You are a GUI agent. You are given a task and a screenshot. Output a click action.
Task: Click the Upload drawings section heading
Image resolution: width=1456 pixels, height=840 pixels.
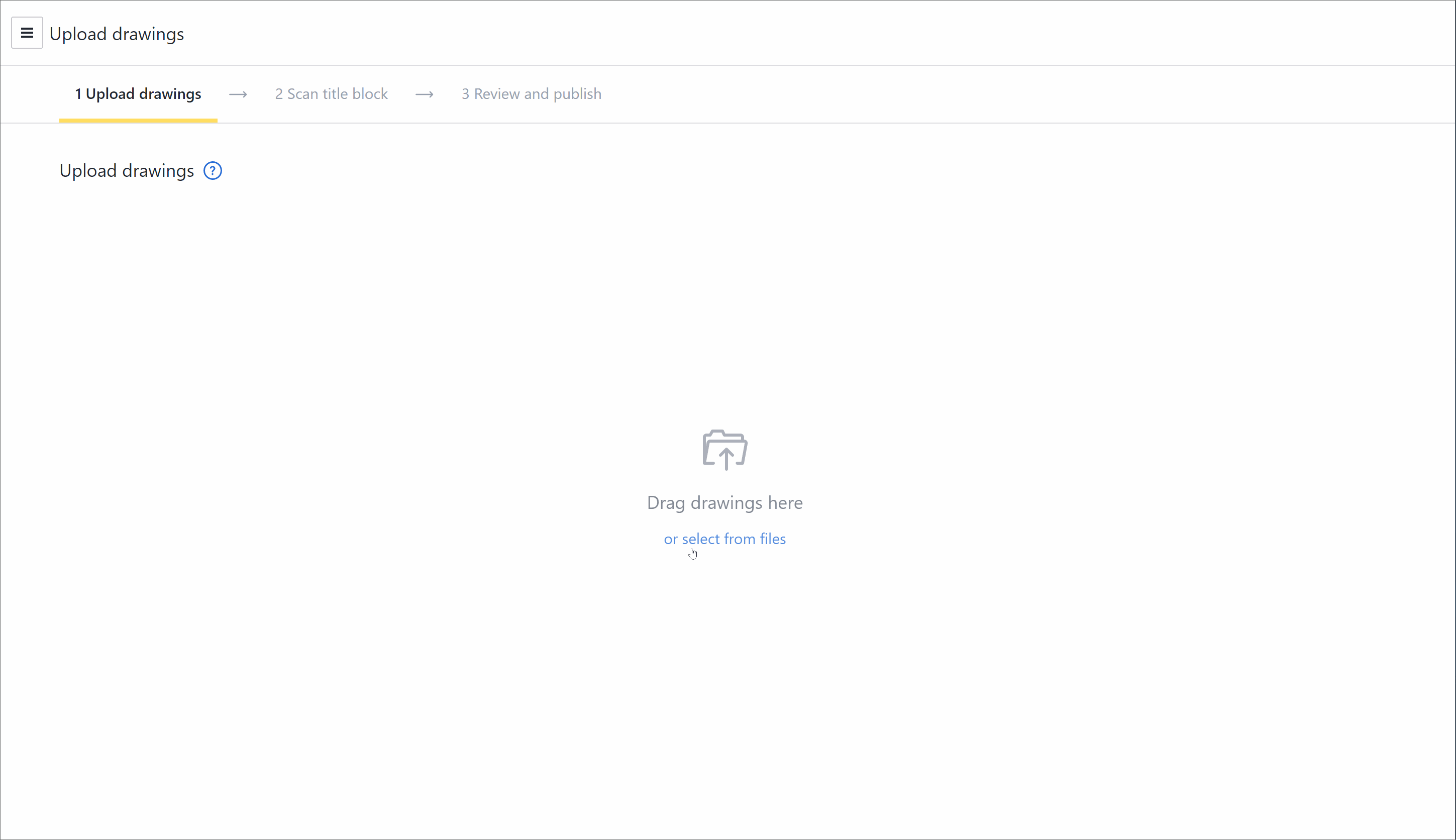126,171
